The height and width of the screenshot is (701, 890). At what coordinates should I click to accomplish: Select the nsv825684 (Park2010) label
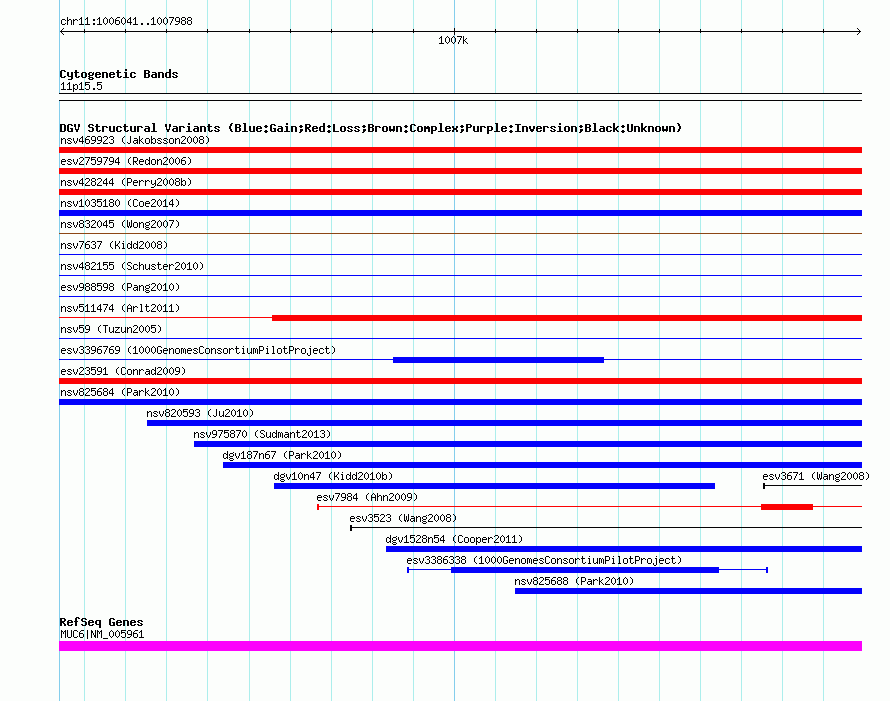(120, 392)
